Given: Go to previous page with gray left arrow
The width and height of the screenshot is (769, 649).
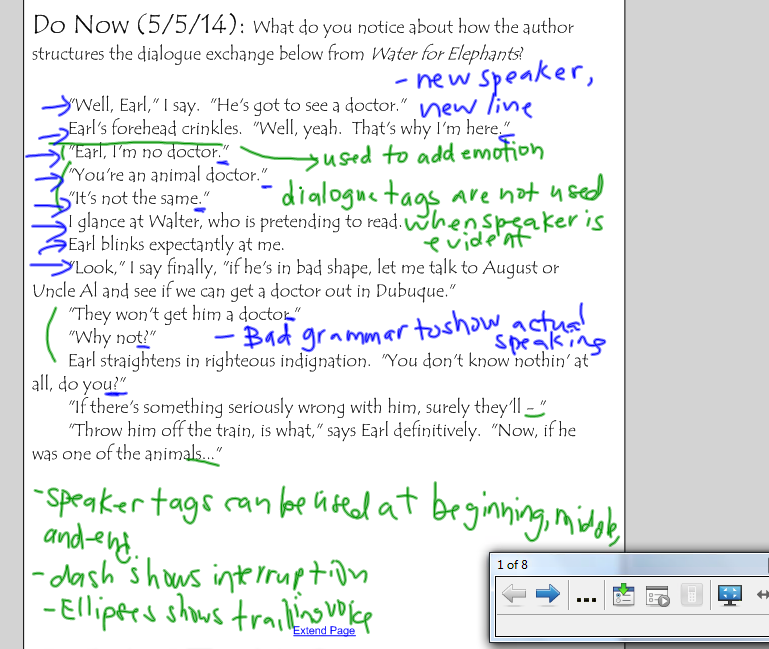Looking at the screenshot, I should (513, 595).
